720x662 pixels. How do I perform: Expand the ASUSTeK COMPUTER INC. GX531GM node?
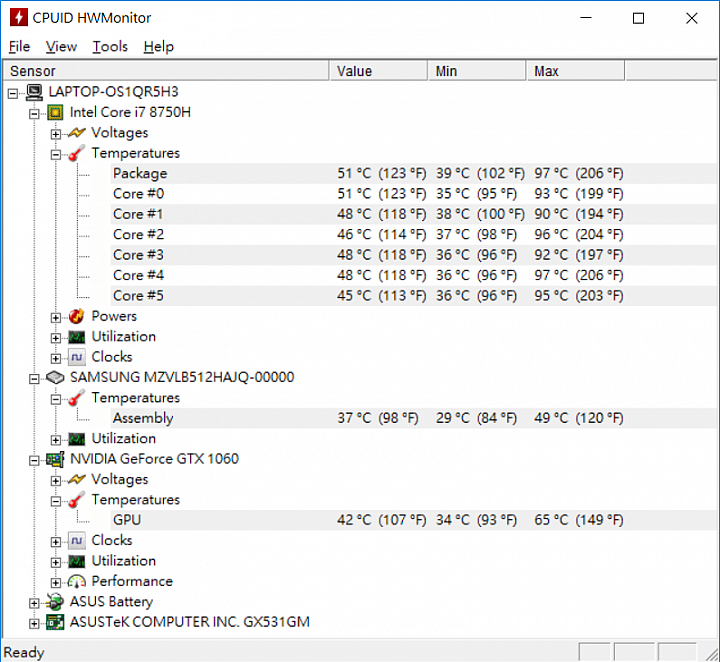tap(34, 624)
